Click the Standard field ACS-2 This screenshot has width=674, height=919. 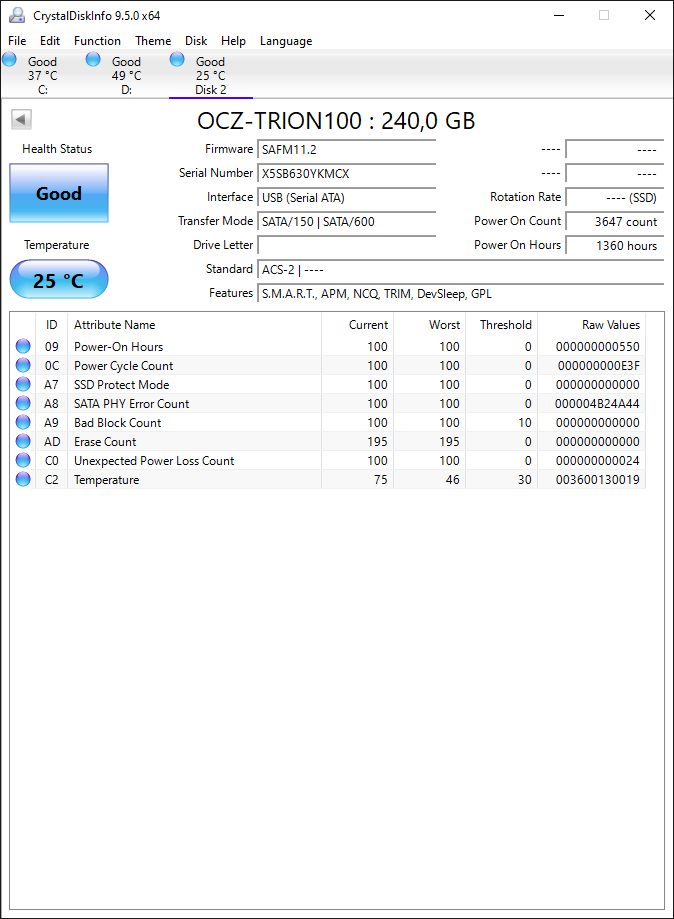point(460,270)
